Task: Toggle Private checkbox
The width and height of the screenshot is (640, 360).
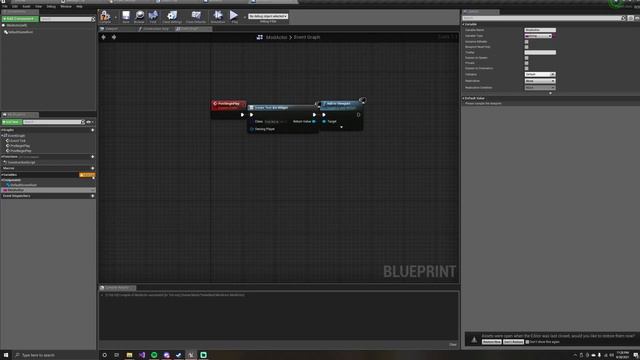Action: pyautogui.click(x=527, y=63)
